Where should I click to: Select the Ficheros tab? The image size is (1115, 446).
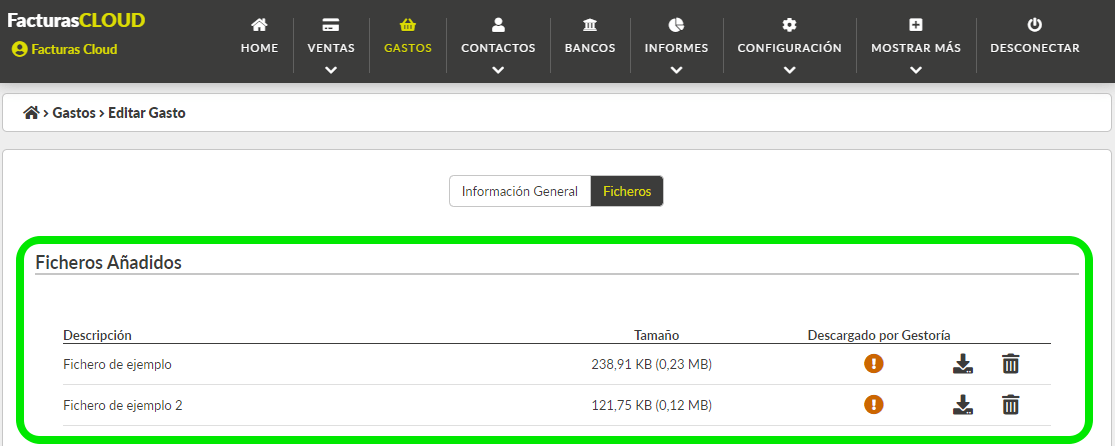[x=627, y=191]
